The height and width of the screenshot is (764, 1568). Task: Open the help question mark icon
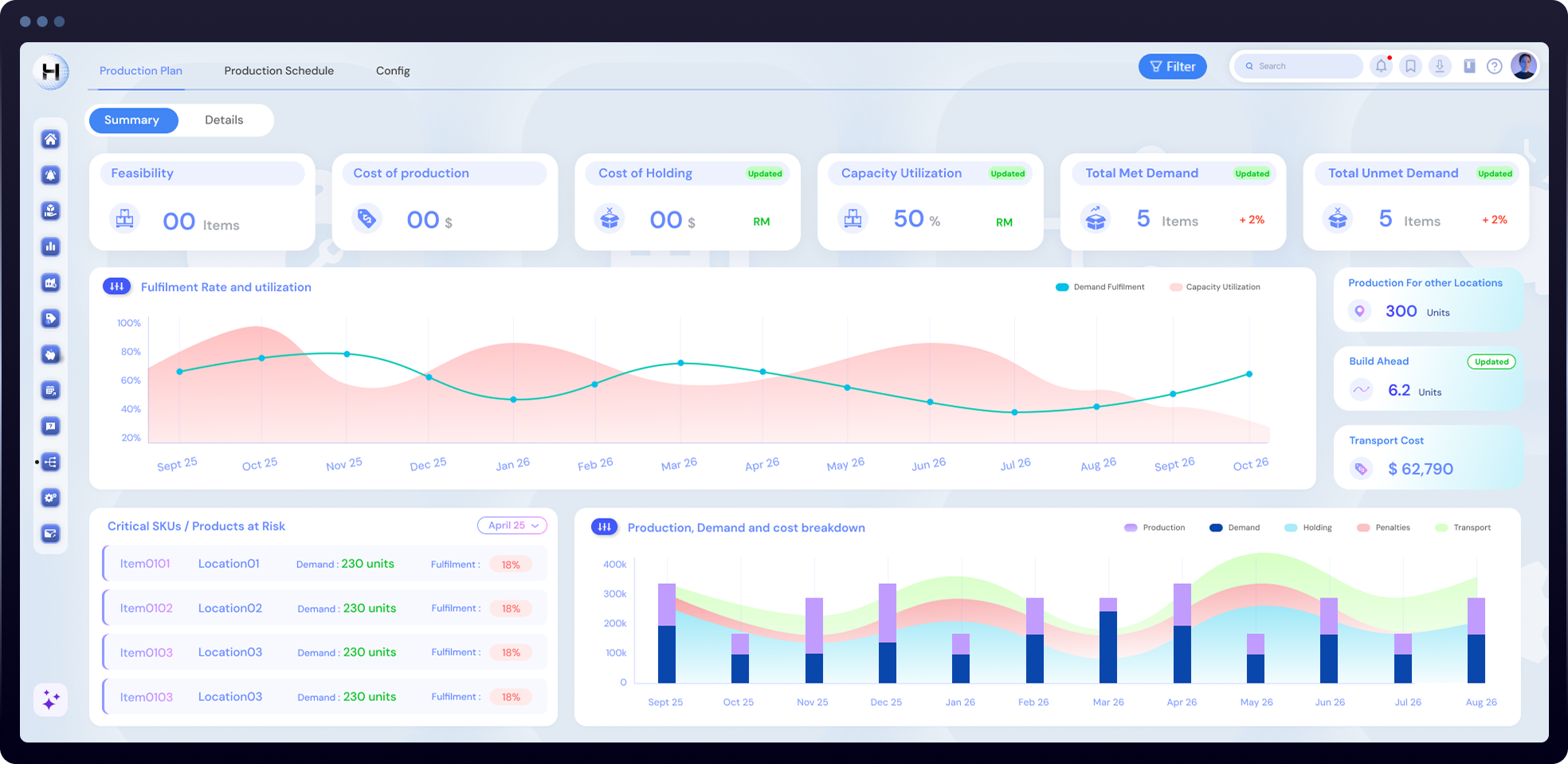1495,66
